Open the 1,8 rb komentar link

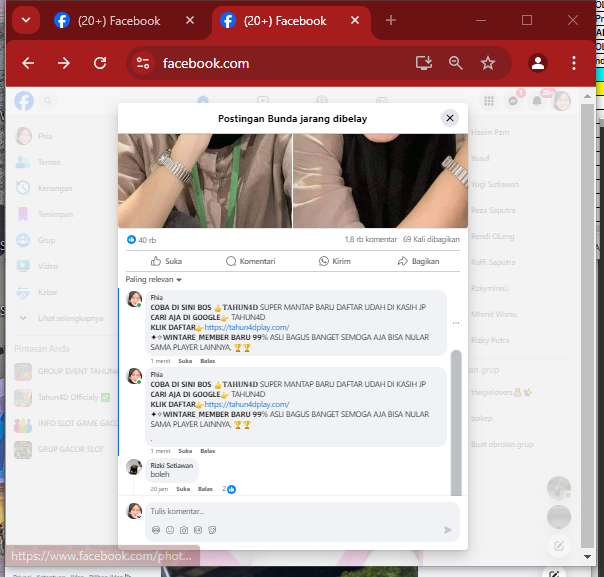tap(371, 239)
